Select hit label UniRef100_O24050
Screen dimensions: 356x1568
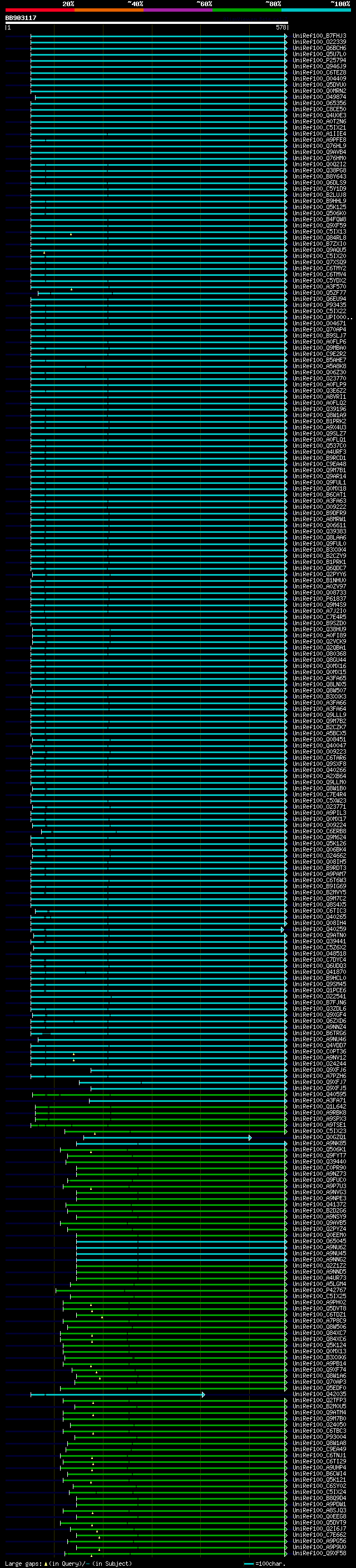click(319, 1425)
